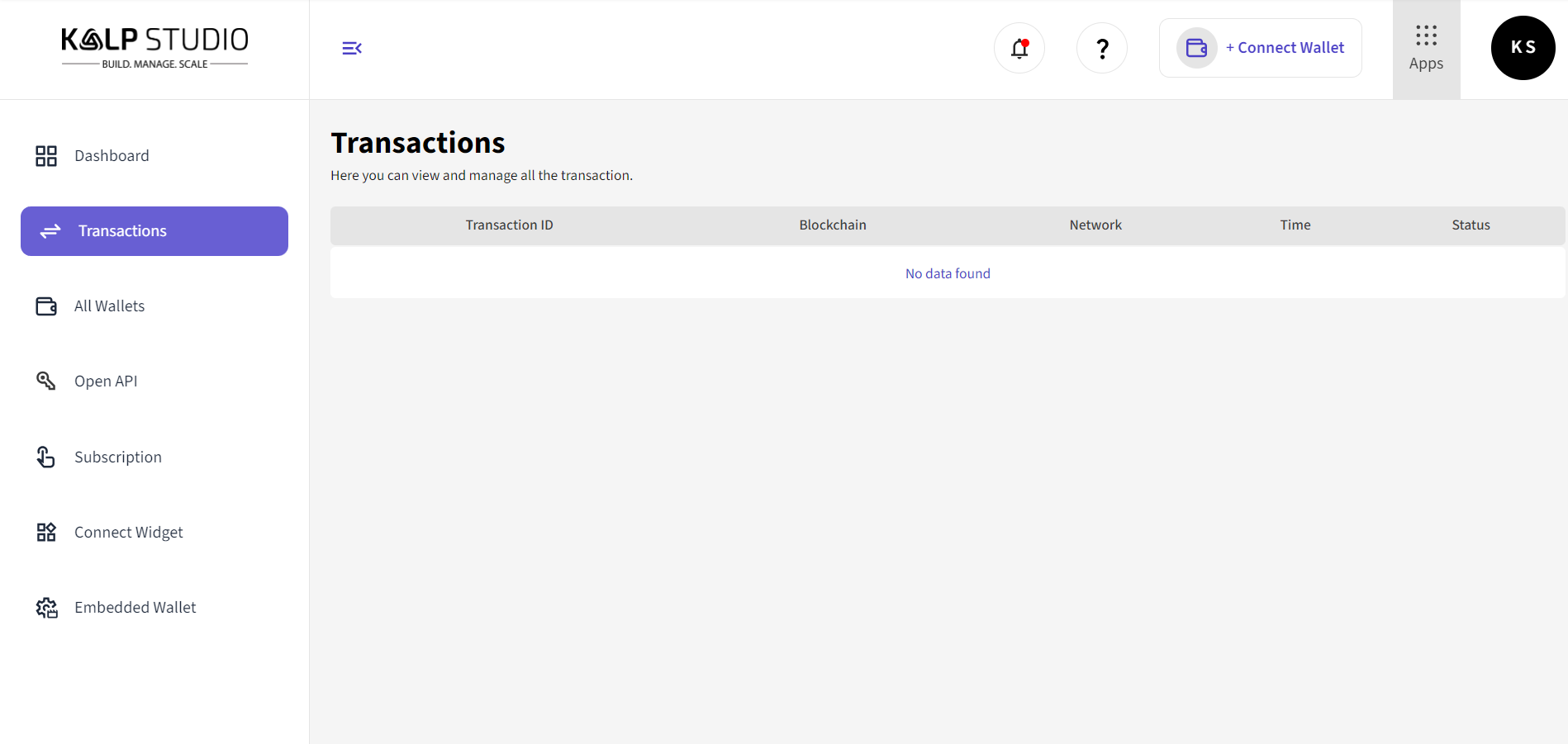Open the KS profile avatar menu
Image resolution: width=1568 pixels, height=744 pixels.
coord(1523,48)
